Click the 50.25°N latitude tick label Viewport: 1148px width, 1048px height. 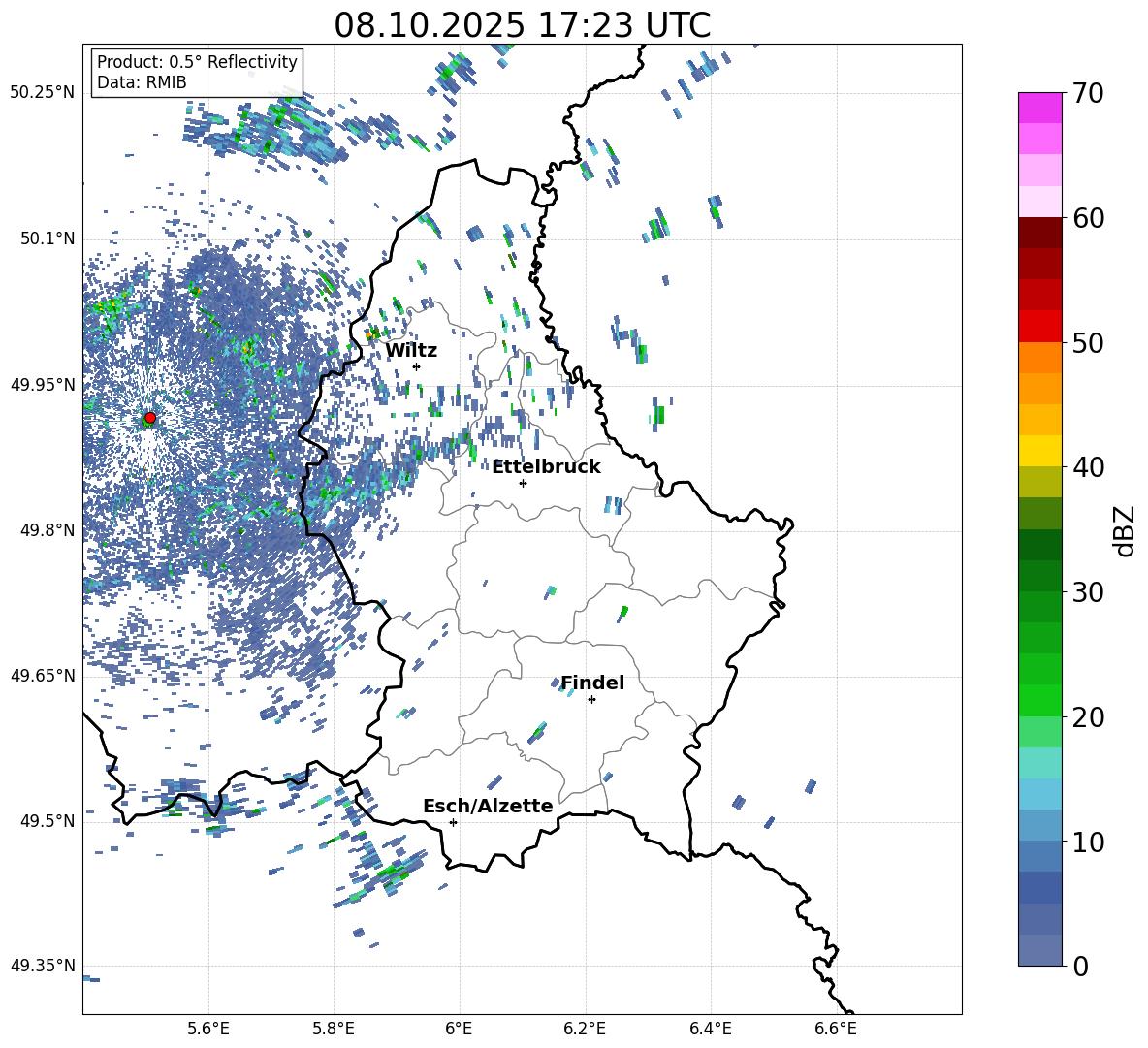click(43, 93)
